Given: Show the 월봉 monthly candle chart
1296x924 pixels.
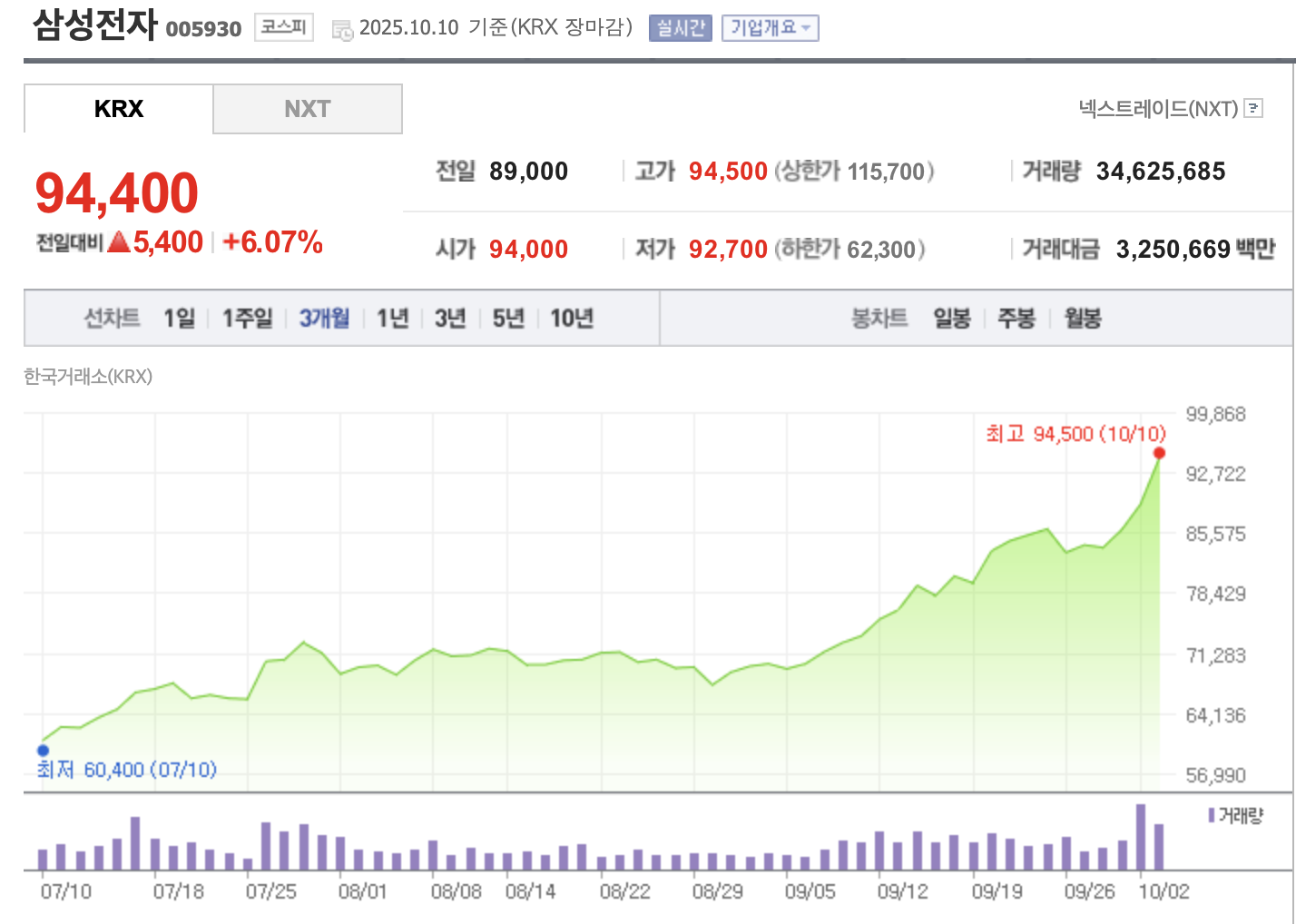Looking at the screenshot, I should [1083, 318].
